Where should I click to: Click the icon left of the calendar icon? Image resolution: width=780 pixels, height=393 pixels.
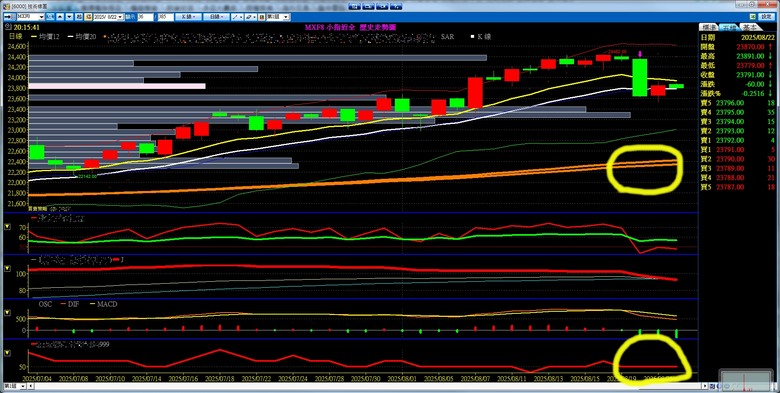[x=79, y=17]
